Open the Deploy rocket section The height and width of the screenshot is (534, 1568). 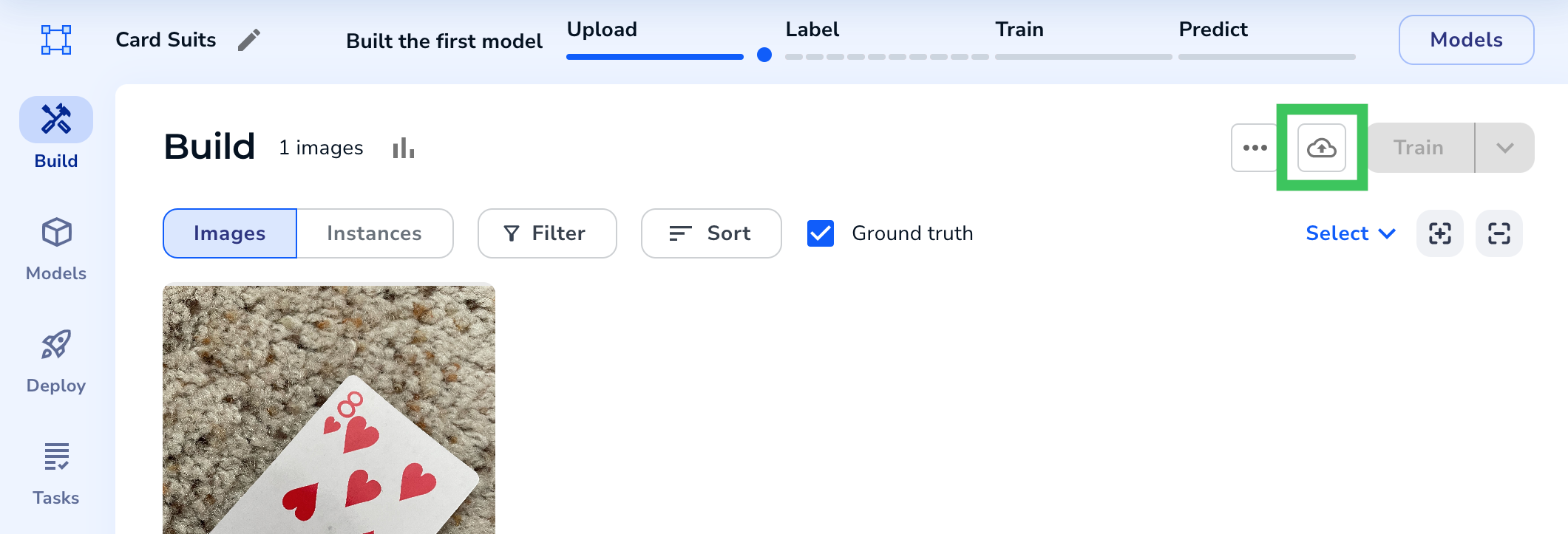[56, 362]
